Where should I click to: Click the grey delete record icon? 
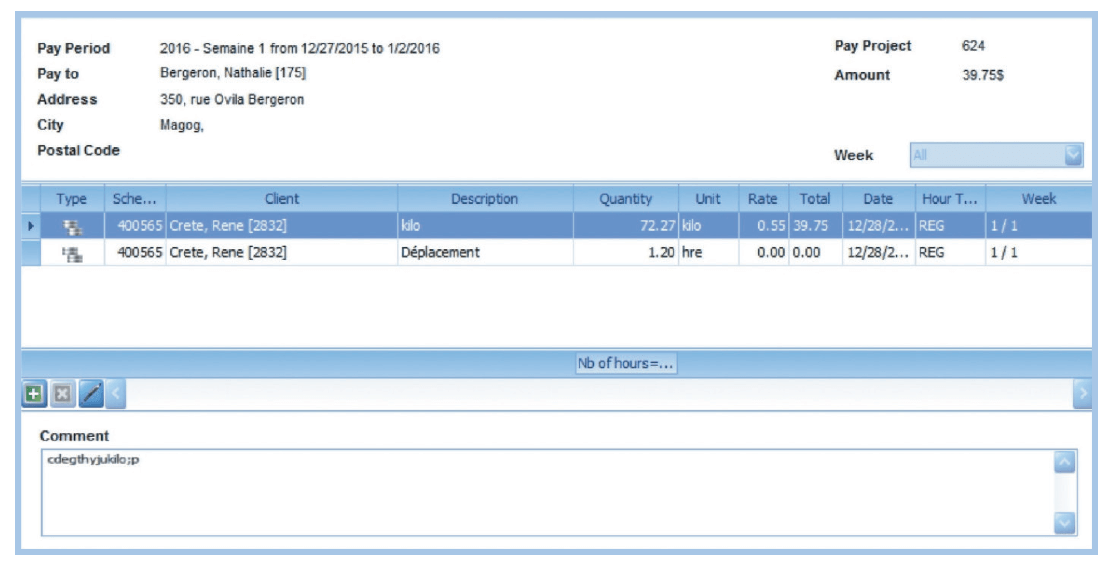(x=63, y=394)
